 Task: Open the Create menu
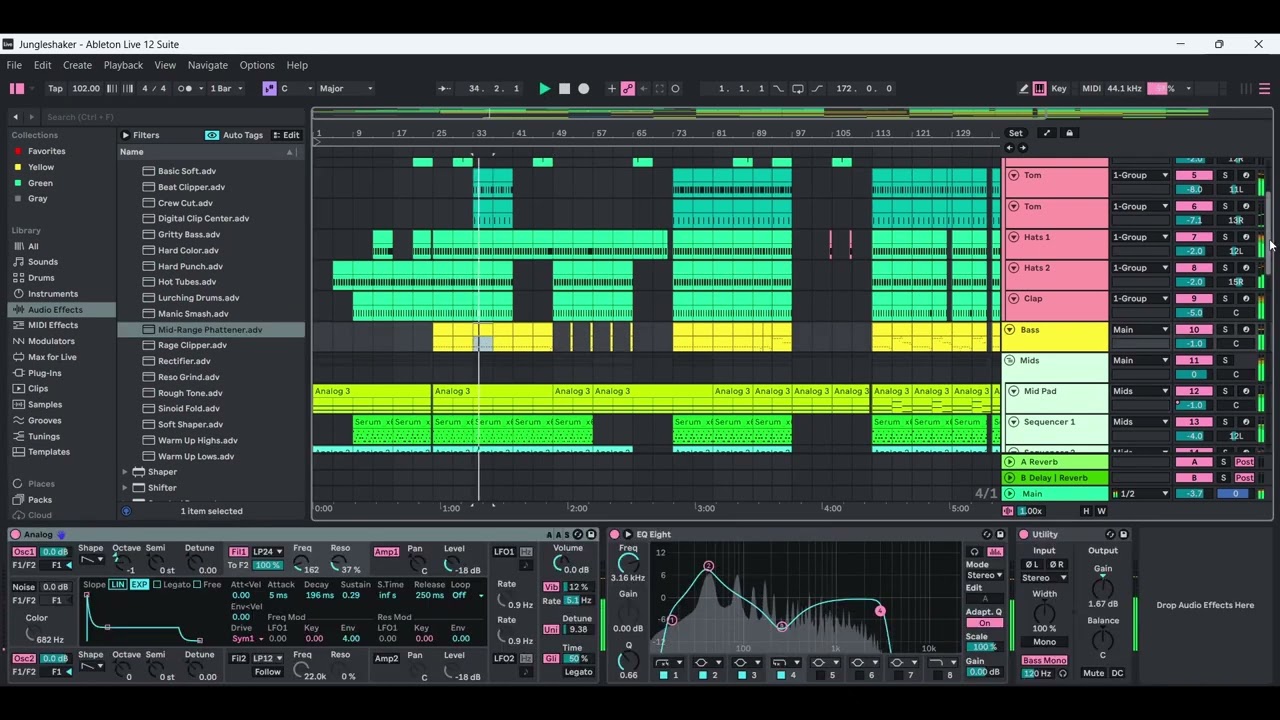pyautogui.click(x=77, y=65)
